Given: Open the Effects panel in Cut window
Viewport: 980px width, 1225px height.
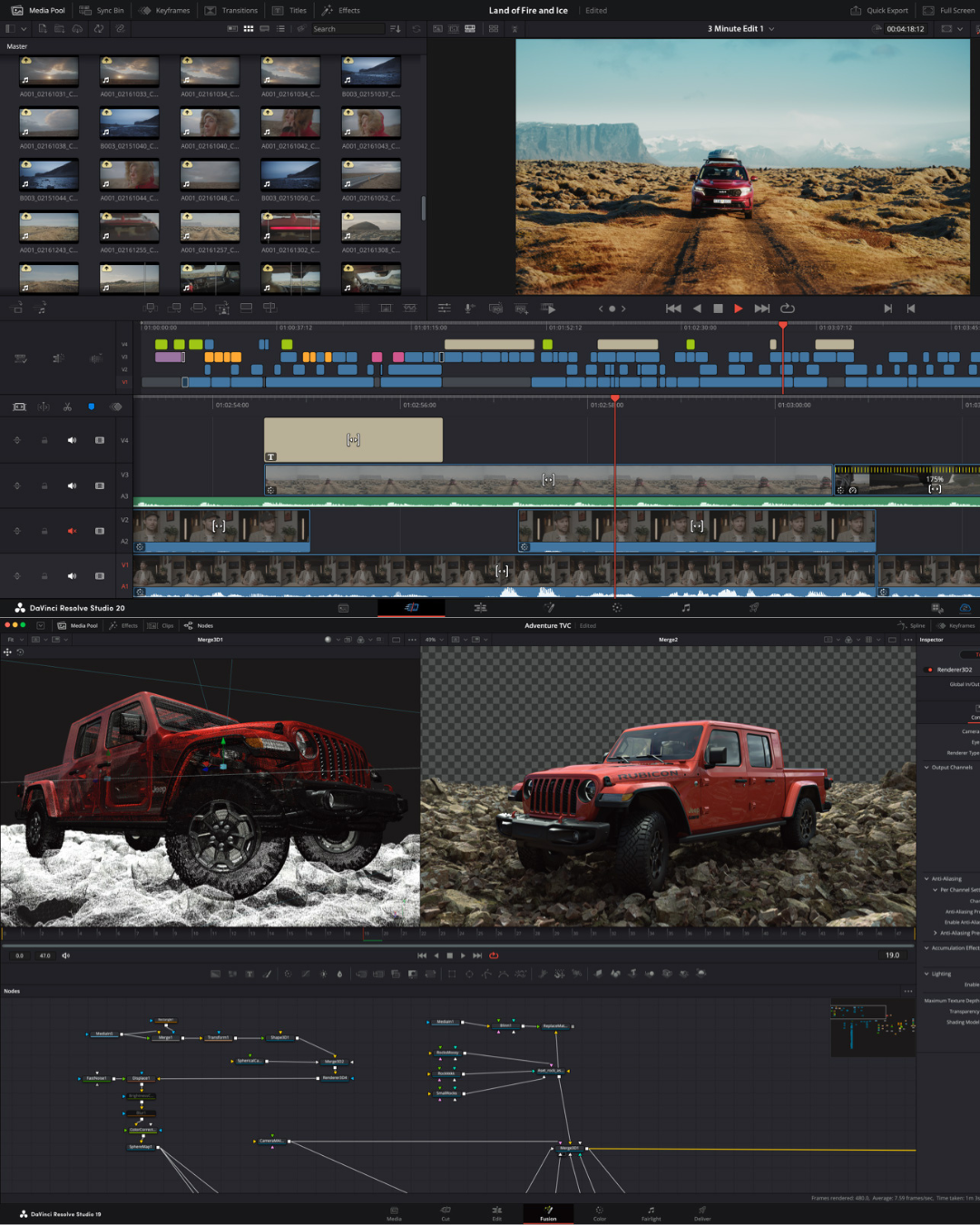Looking at the screenshot, I should 341,11.
